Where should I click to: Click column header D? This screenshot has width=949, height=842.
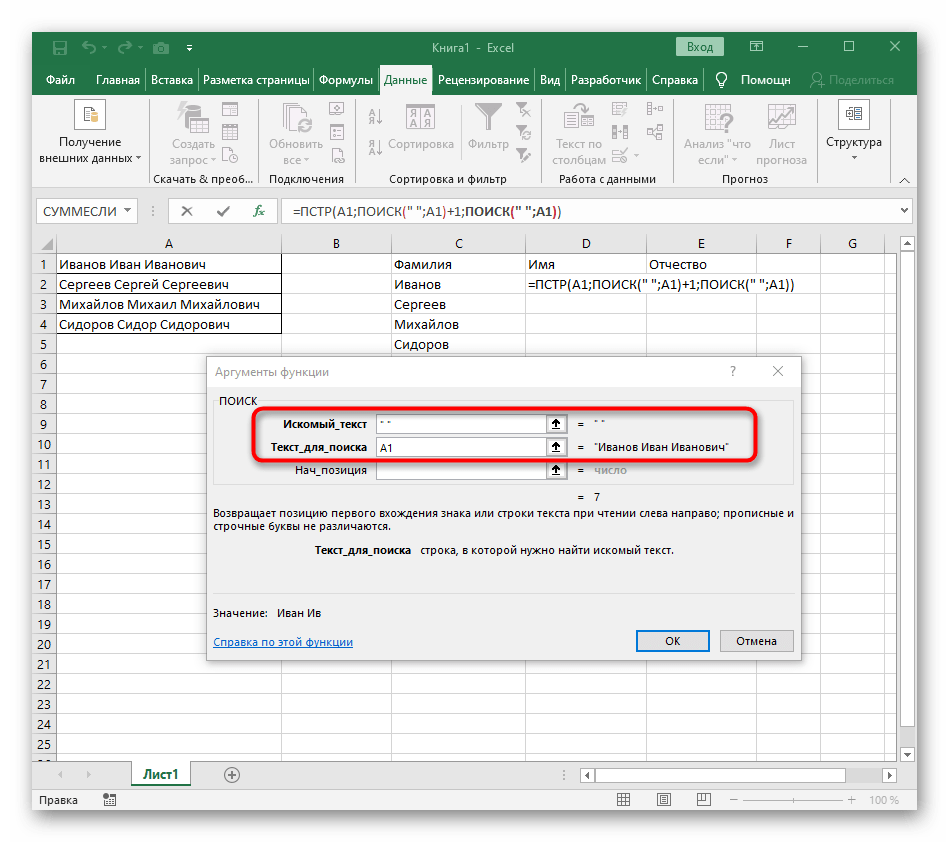click(x=586, y=244)
